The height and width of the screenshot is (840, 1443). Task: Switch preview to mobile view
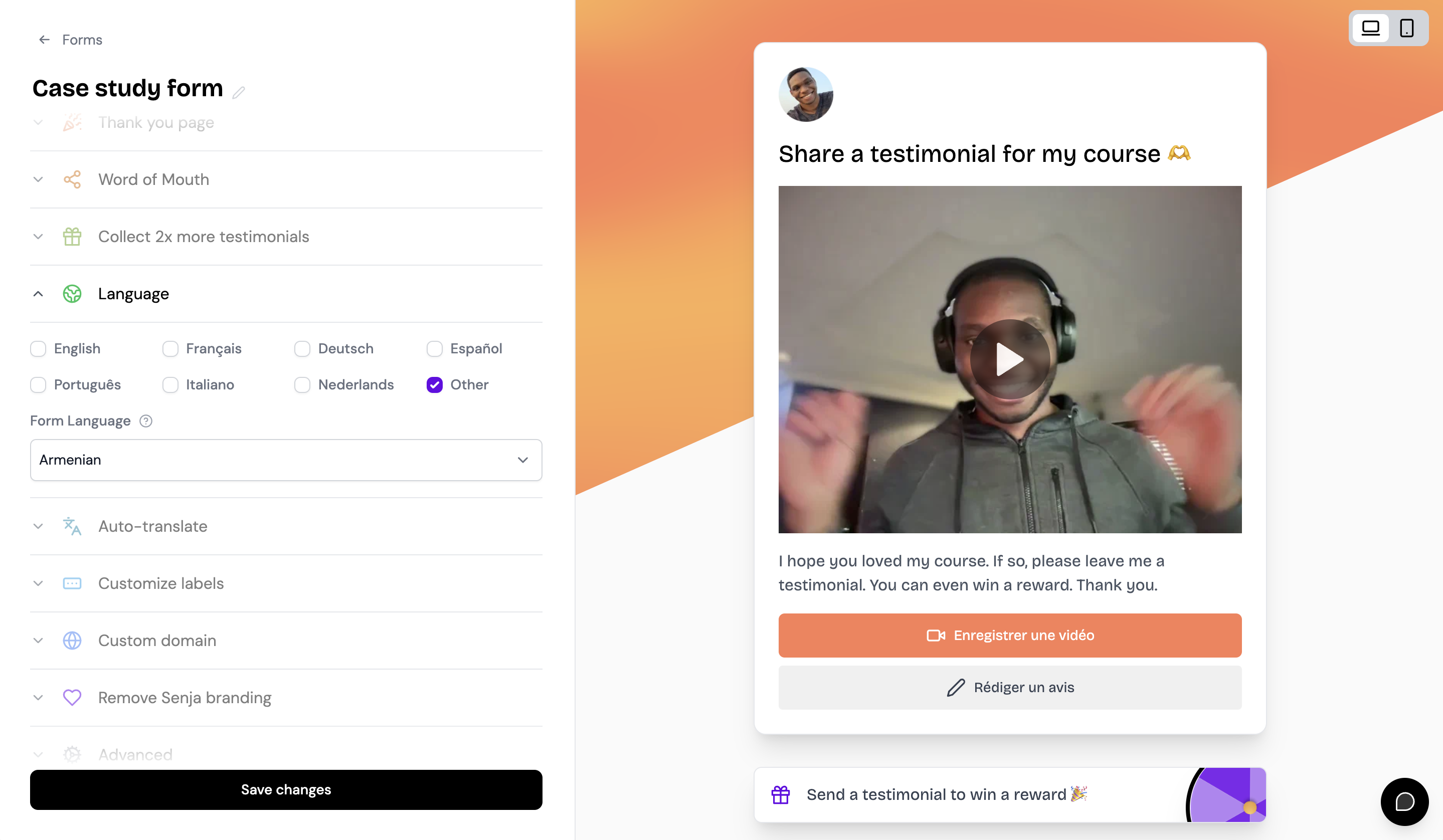(x=1406, y=28)
